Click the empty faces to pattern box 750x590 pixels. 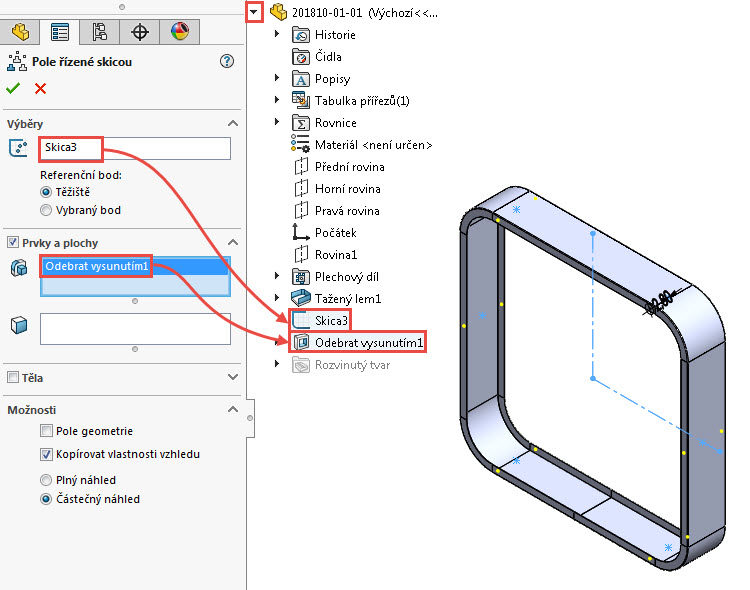135,329
